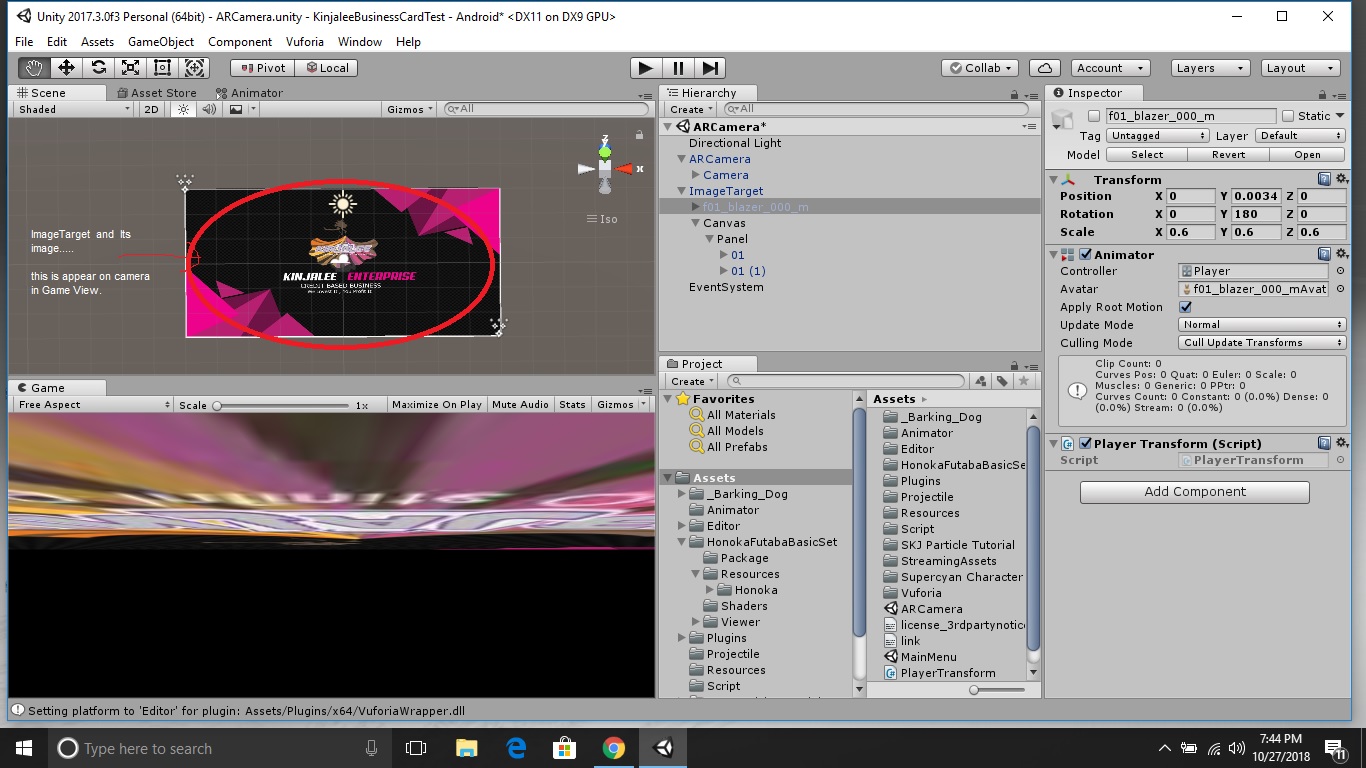Collapse the ImageTarget hierarchy entry

pos(680,190)
